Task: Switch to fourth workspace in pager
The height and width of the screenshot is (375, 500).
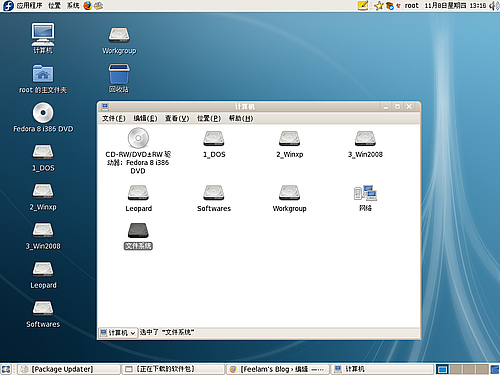Action: pyautogui.click(x=482, y=369)
